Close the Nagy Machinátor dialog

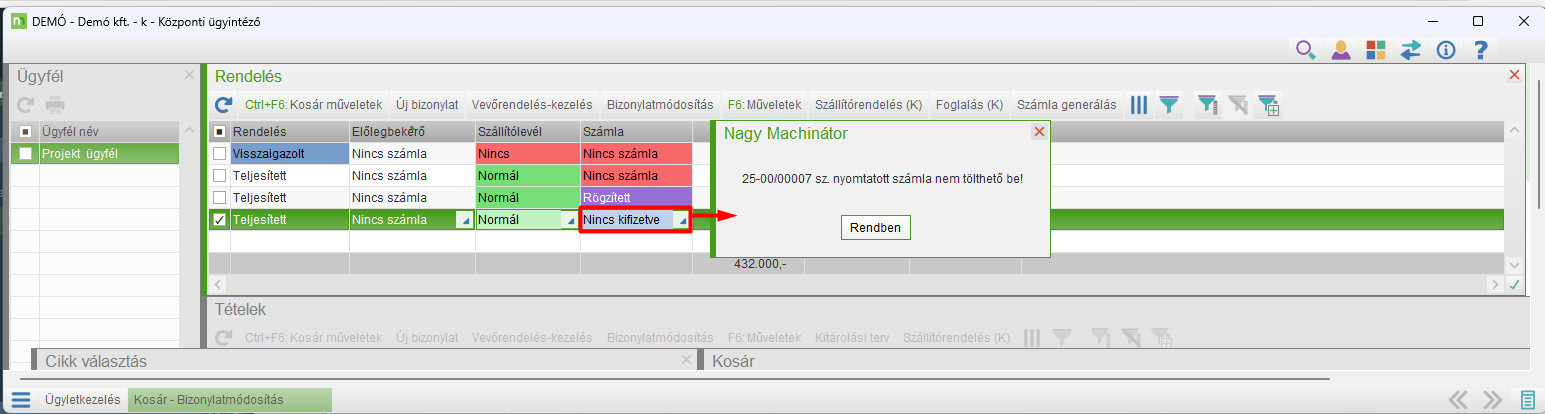coord(1039,132)
